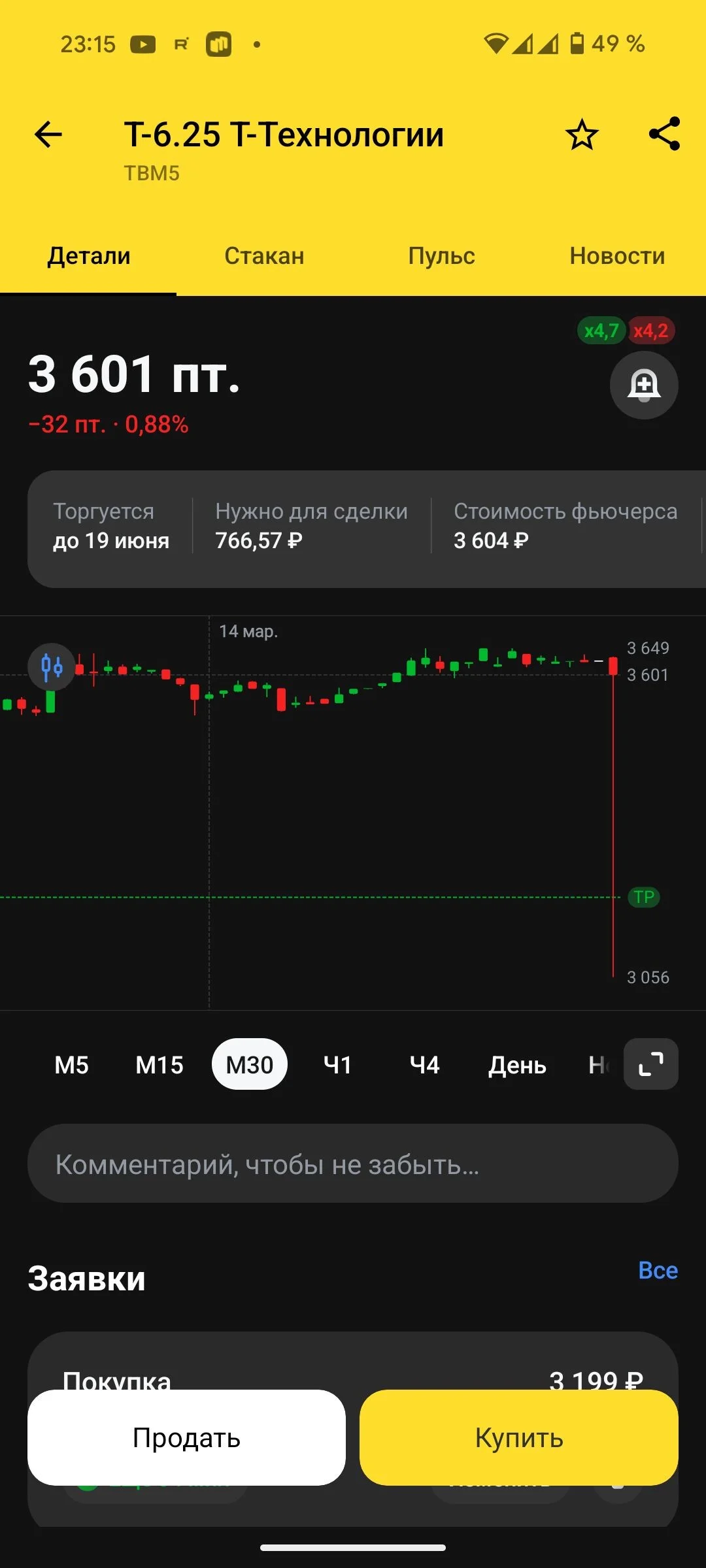The width and height of the screenshot is (706, 1568).
Task: Tap the TP marker on the chart
Action: [644, 897]
